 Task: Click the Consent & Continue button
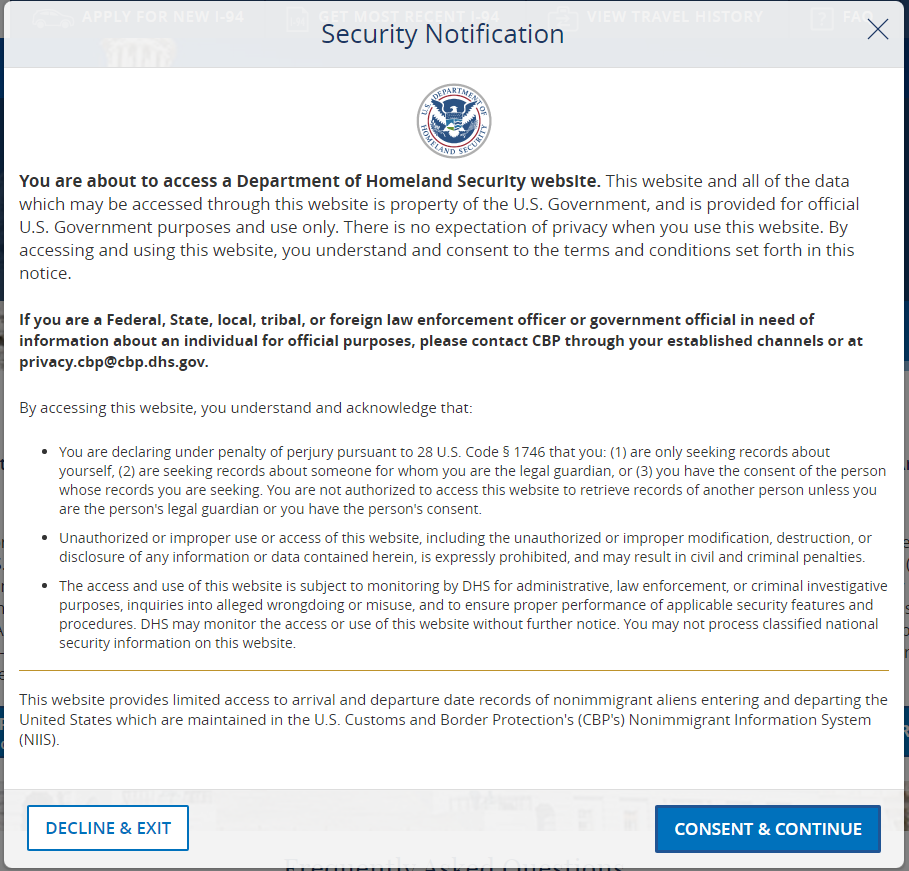(x=767, y=828)
